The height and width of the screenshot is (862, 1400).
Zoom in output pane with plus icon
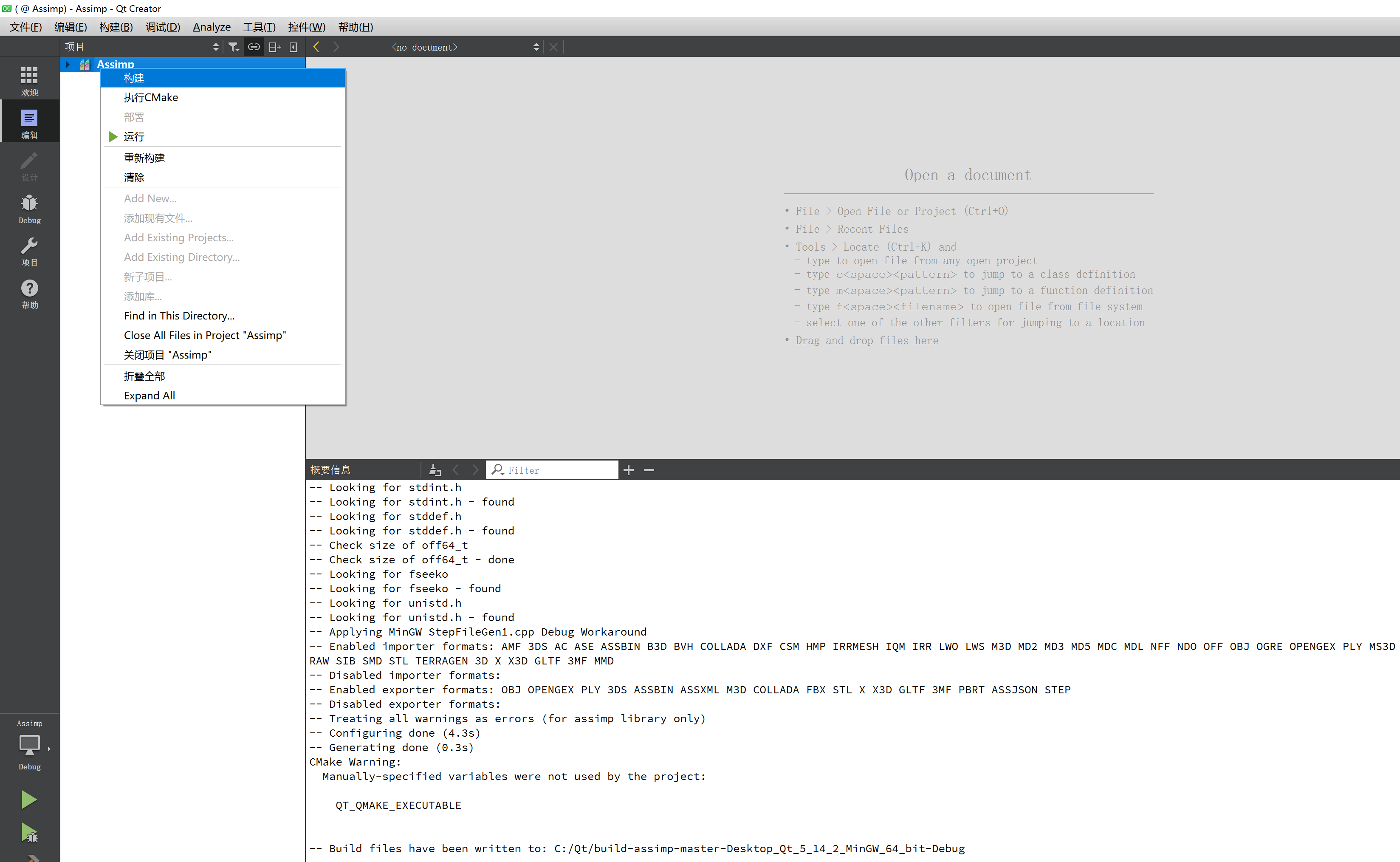(628, 470)
